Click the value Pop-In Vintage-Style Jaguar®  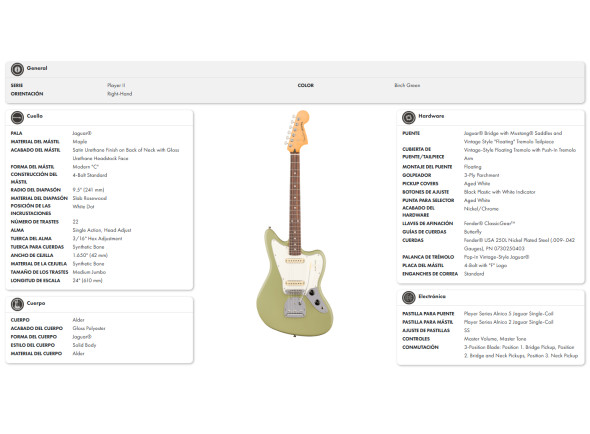pos(497,257)
